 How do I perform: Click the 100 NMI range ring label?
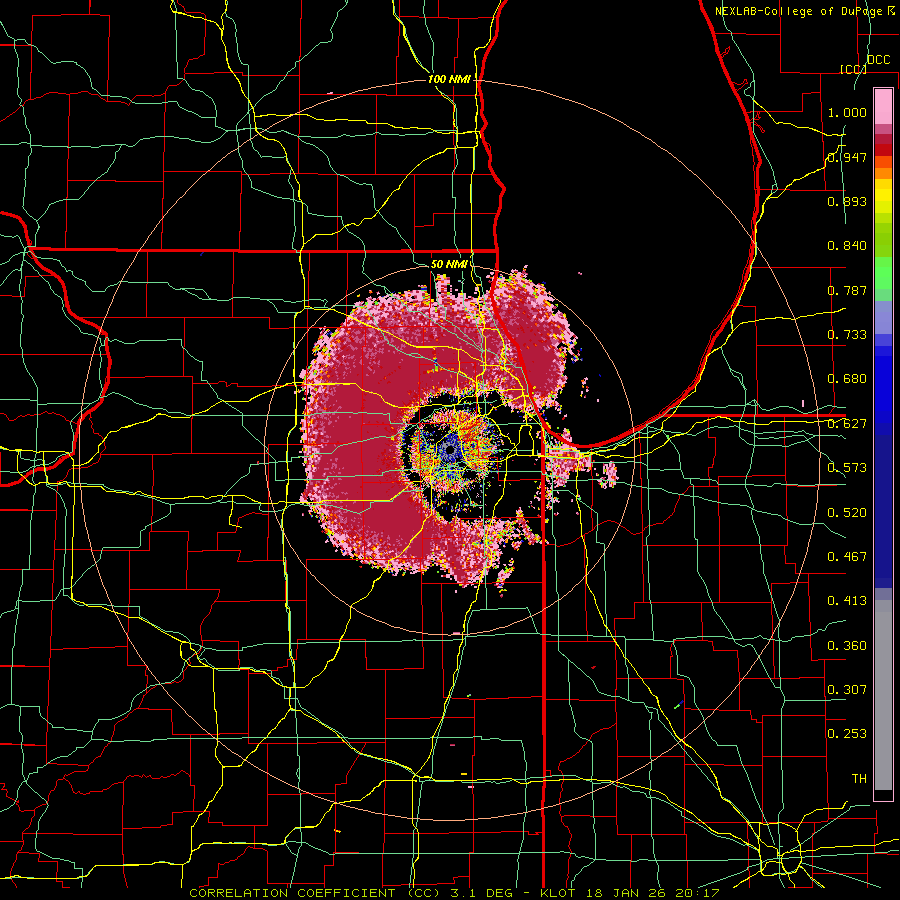click(x=449, y=79)
